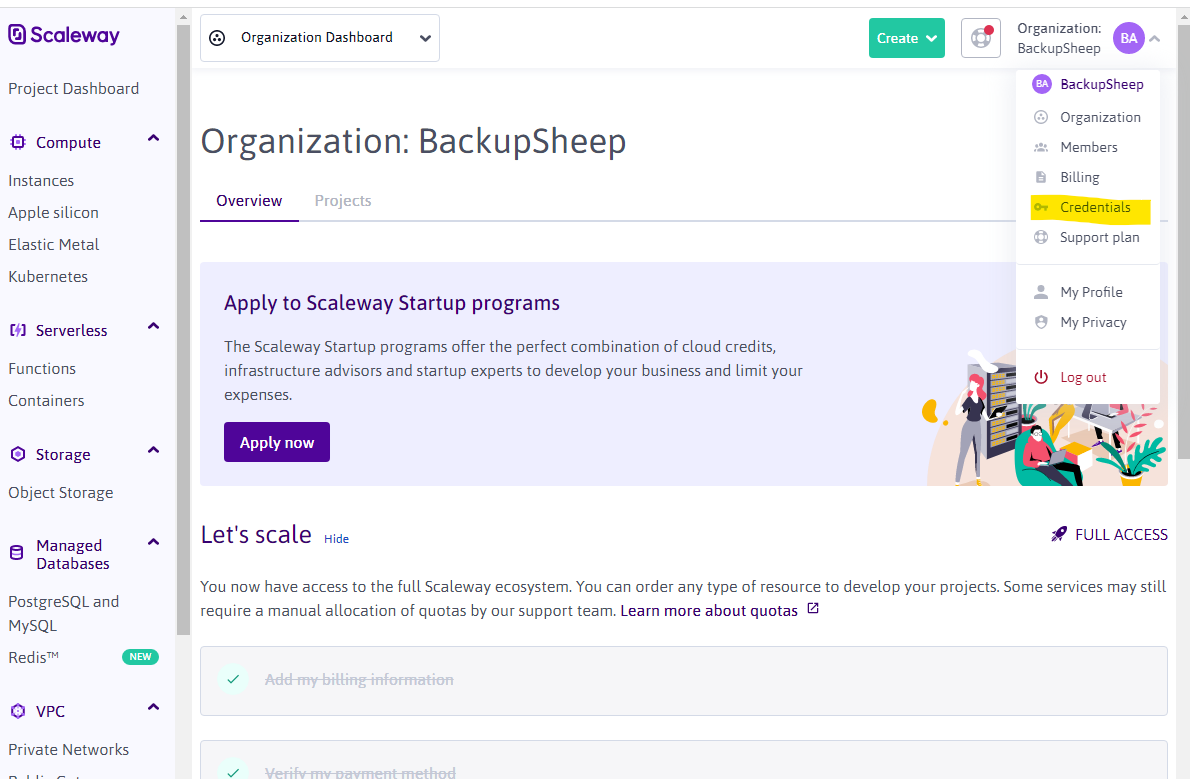Open the support lifebuoy icon with notification
This screenshot has width=1190, height=779.
[x=981, y=38]
